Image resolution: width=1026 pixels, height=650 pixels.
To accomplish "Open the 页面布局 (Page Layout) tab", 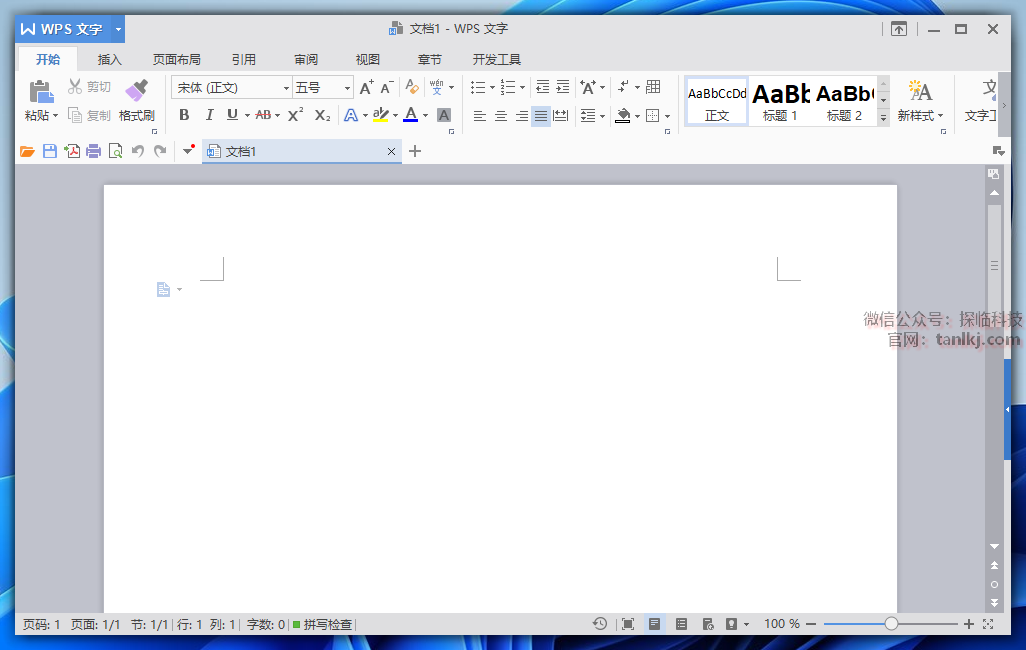I will (176, 59).
